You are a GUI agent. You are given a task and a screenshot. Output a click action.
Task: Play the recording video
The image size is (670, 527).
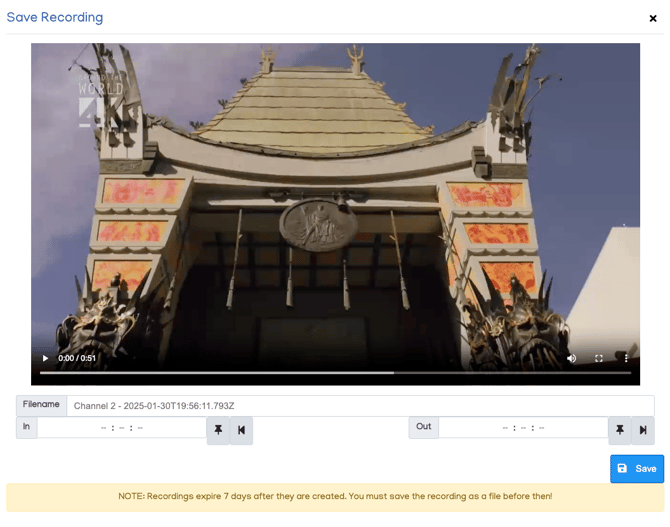tap(44, 358)
